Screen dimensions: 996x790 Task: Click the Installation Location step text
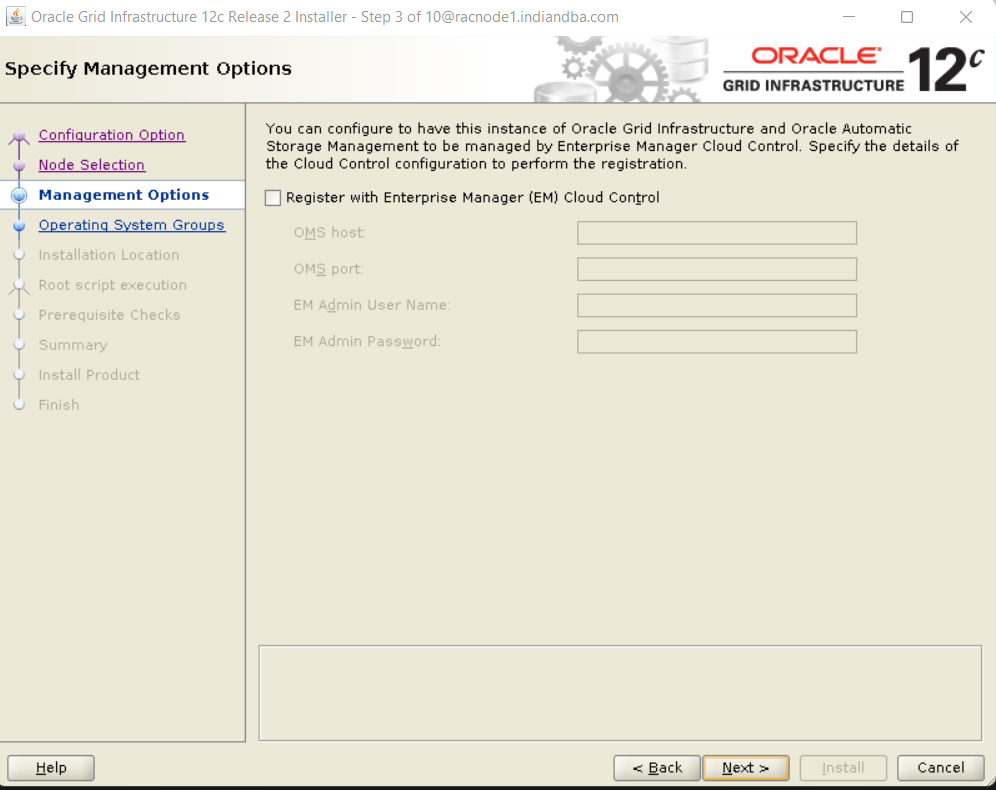(109, 255)
